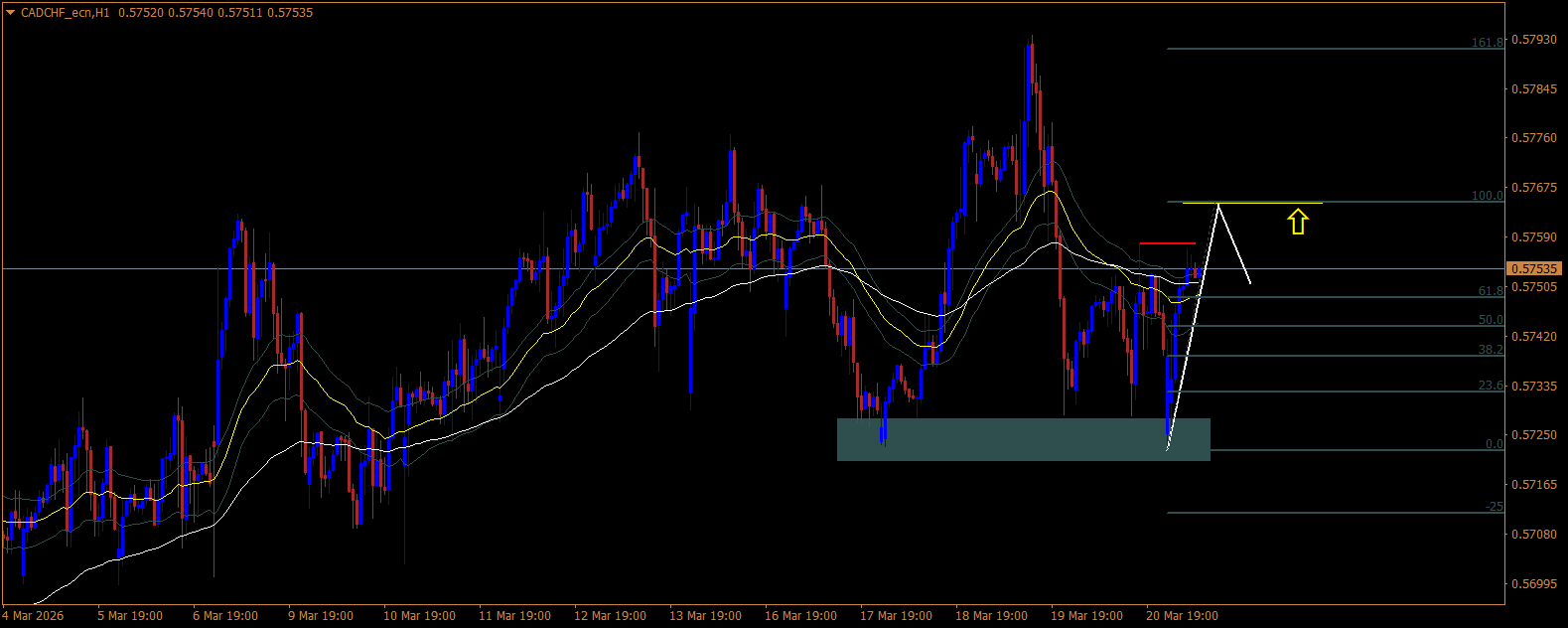Click the 20 Mar 19:00 time label
The width and height of the screenshot is (1568, 628).
pos(1182,616)
